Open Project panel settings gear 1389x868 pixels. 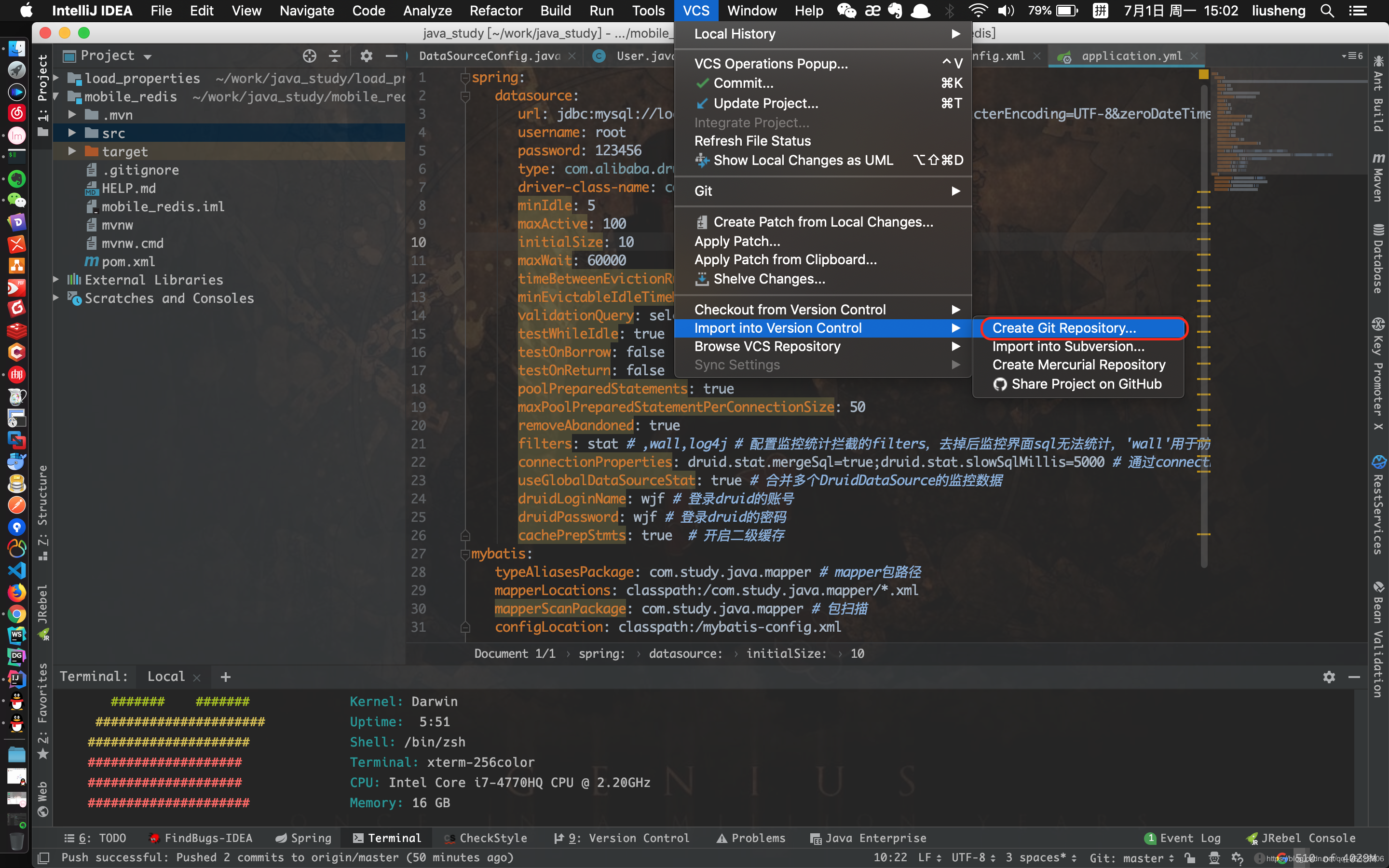tap(366, 55)
